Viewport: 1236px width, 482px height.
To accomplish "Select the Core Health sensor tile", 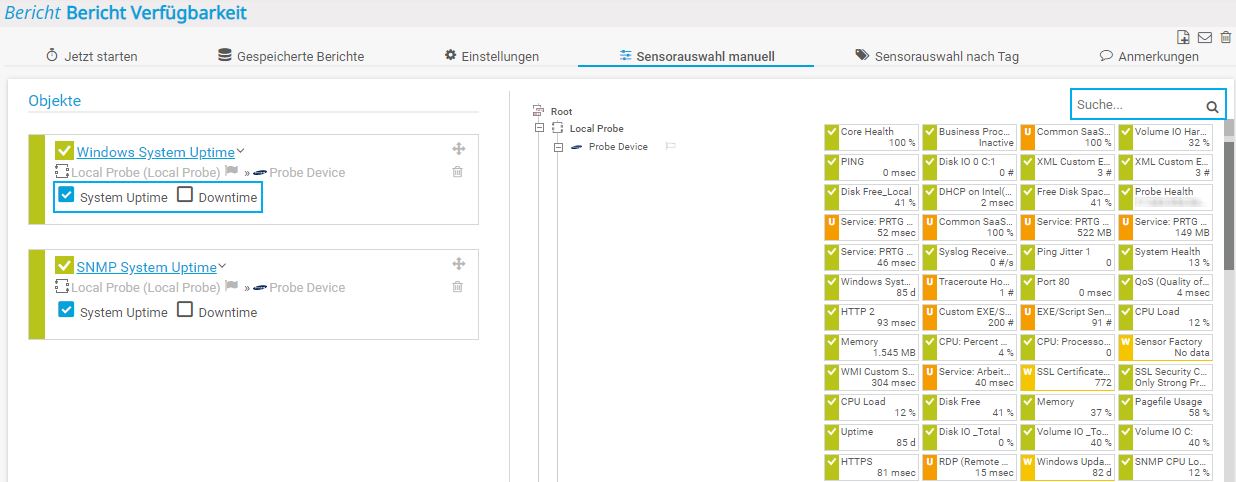I will click(x=871, y=137).
